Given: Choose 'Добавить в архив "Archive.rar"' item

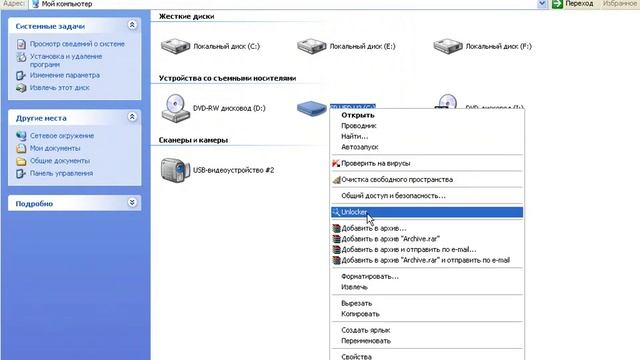Looking at the screenshot, I should click(427, 239).
